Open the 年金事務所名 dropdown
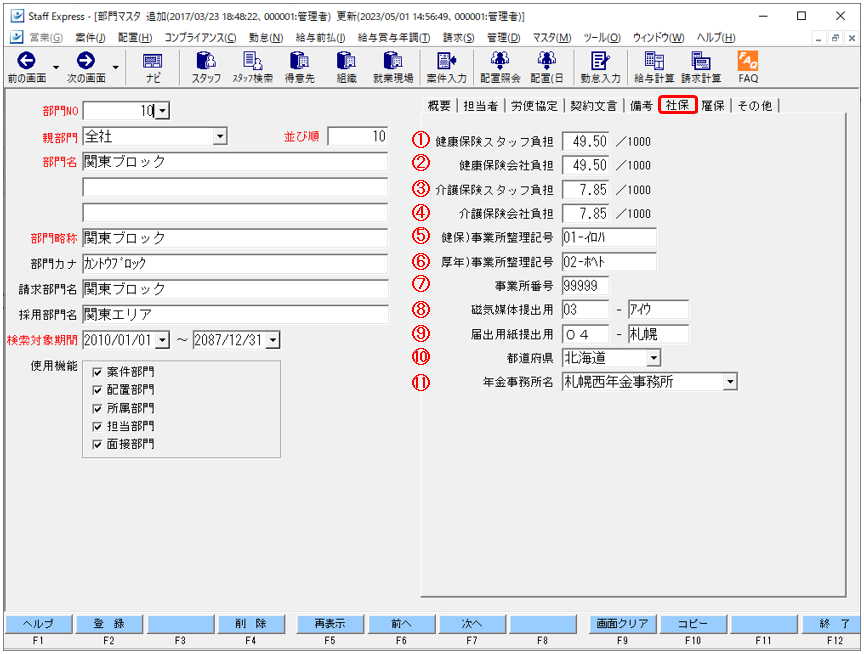The height and width of the screenshot is (654, 864). pos(730,381)
